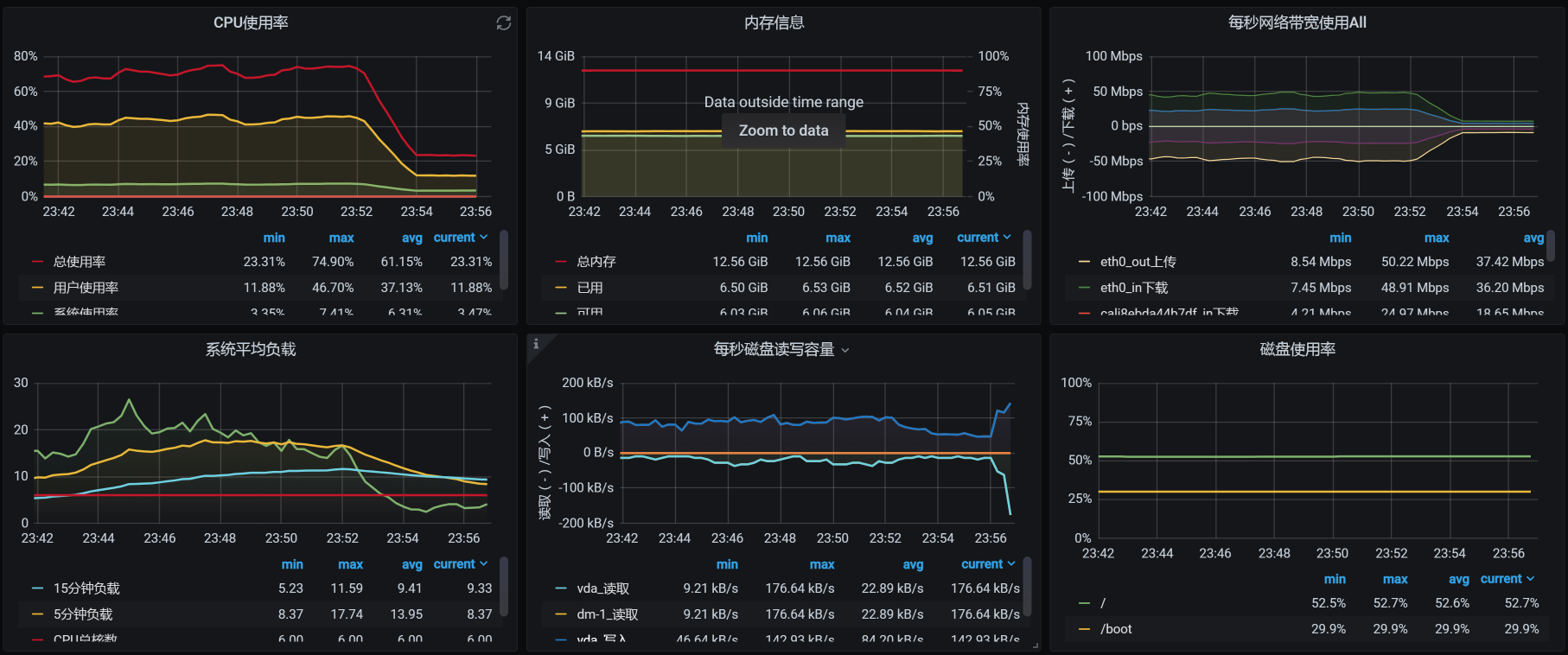The height and width of the screenshot is (655, 1568).
Task: Sort by current column in the 系统平均负载 legend
Action: click(x=460, y=564)
